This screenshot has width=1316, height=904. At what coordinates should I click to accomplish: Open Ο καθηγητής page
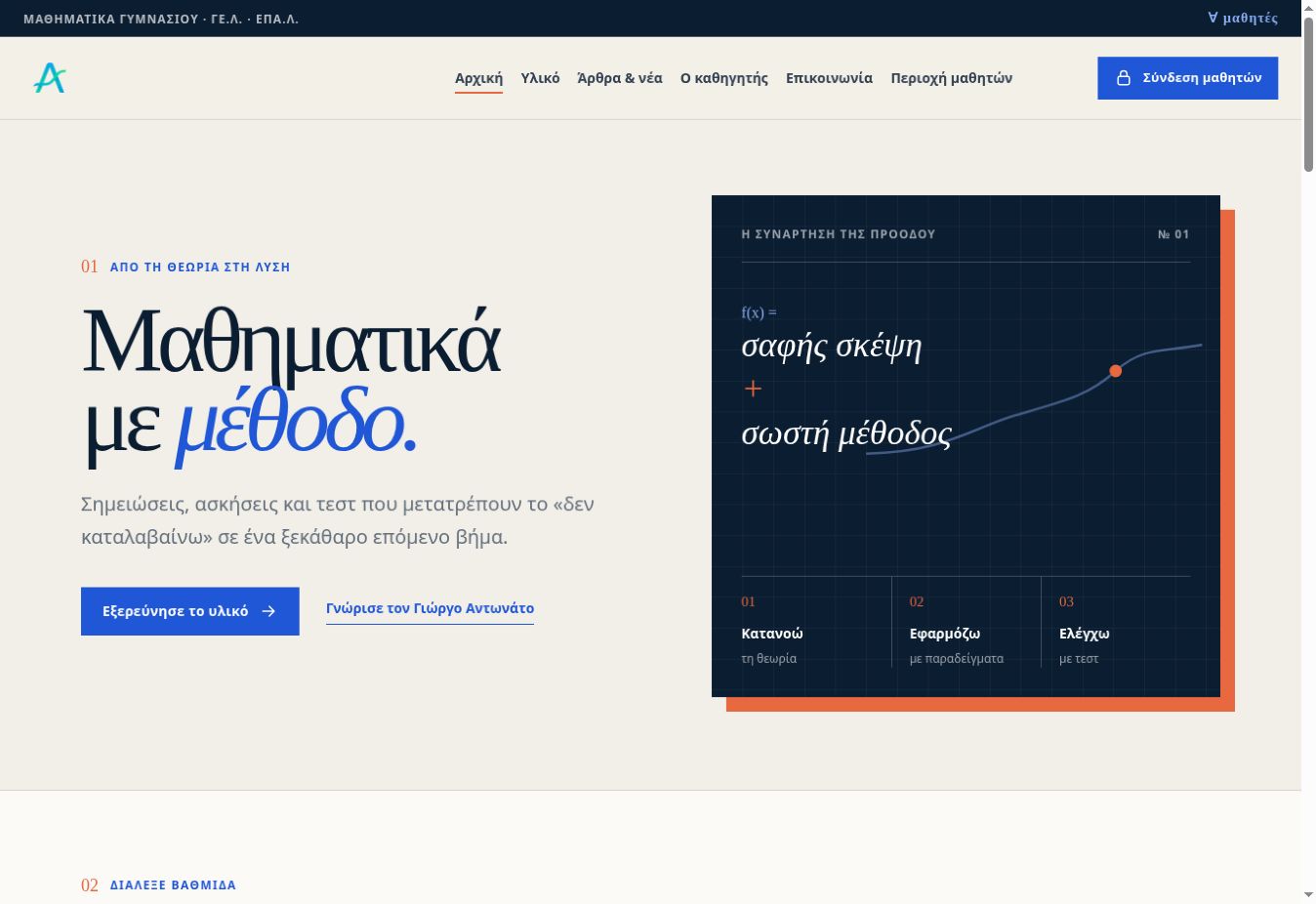pos(724,78)
